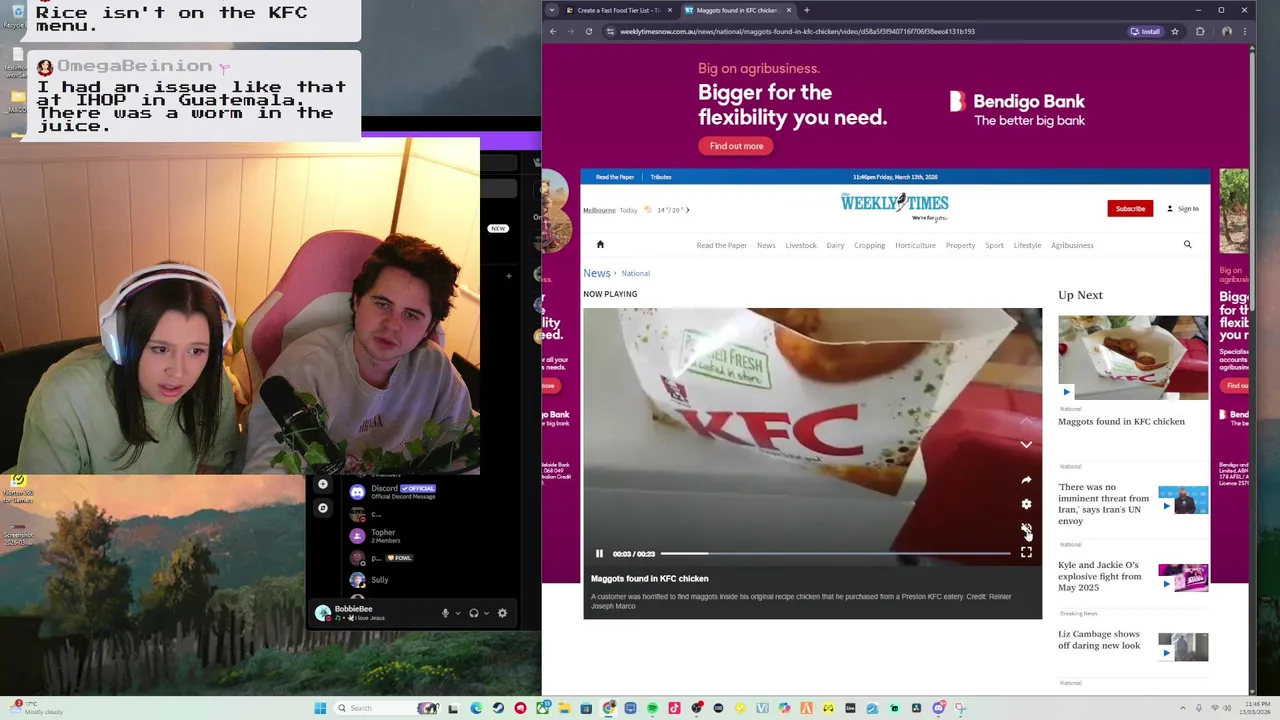The width and height of the screenshot is (1280, 720).
Task: Open the Cropping navigation section
Action: [869, 245]
